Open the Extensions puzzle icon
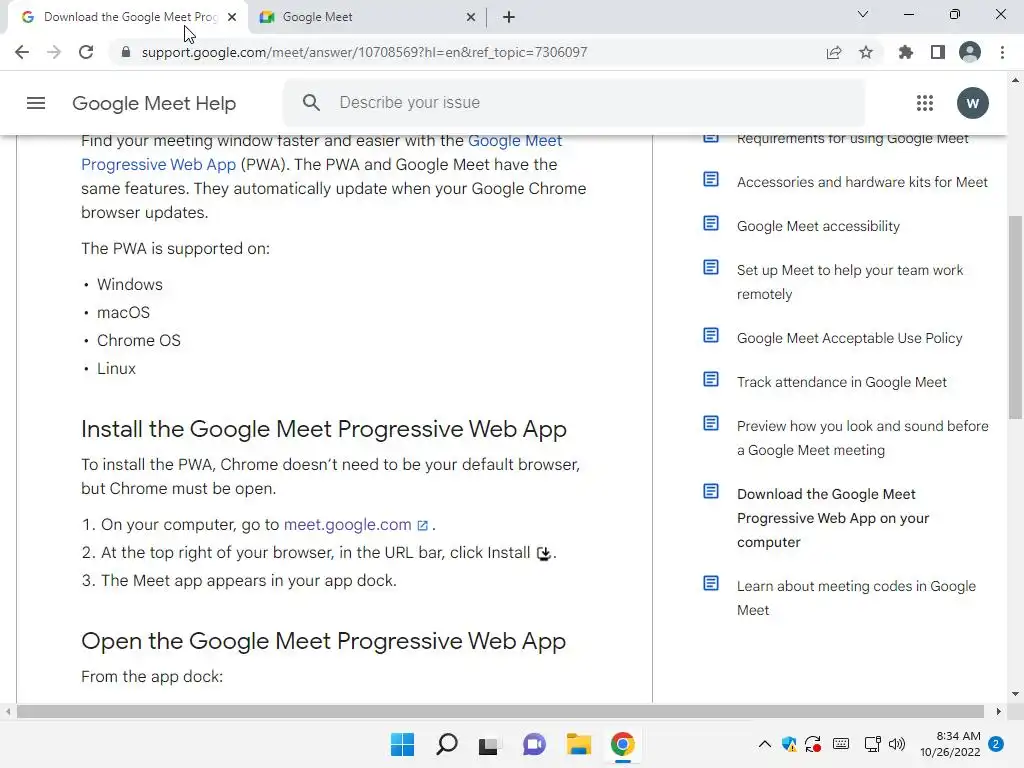The width and height of the screenshot is (1024, 768). click(x=905, y=52)
